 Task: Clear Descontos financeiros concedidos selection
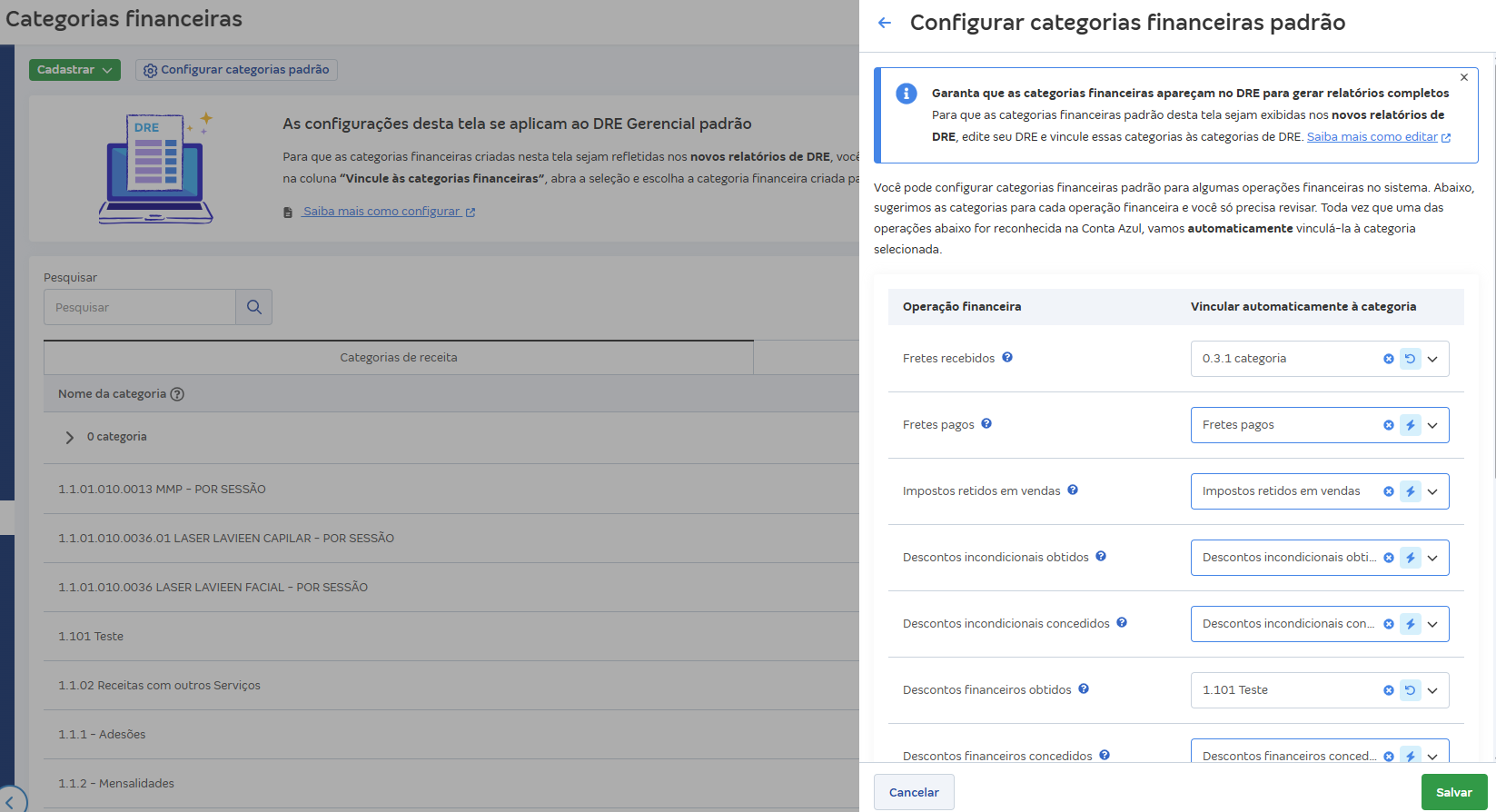coord(1389,756)
